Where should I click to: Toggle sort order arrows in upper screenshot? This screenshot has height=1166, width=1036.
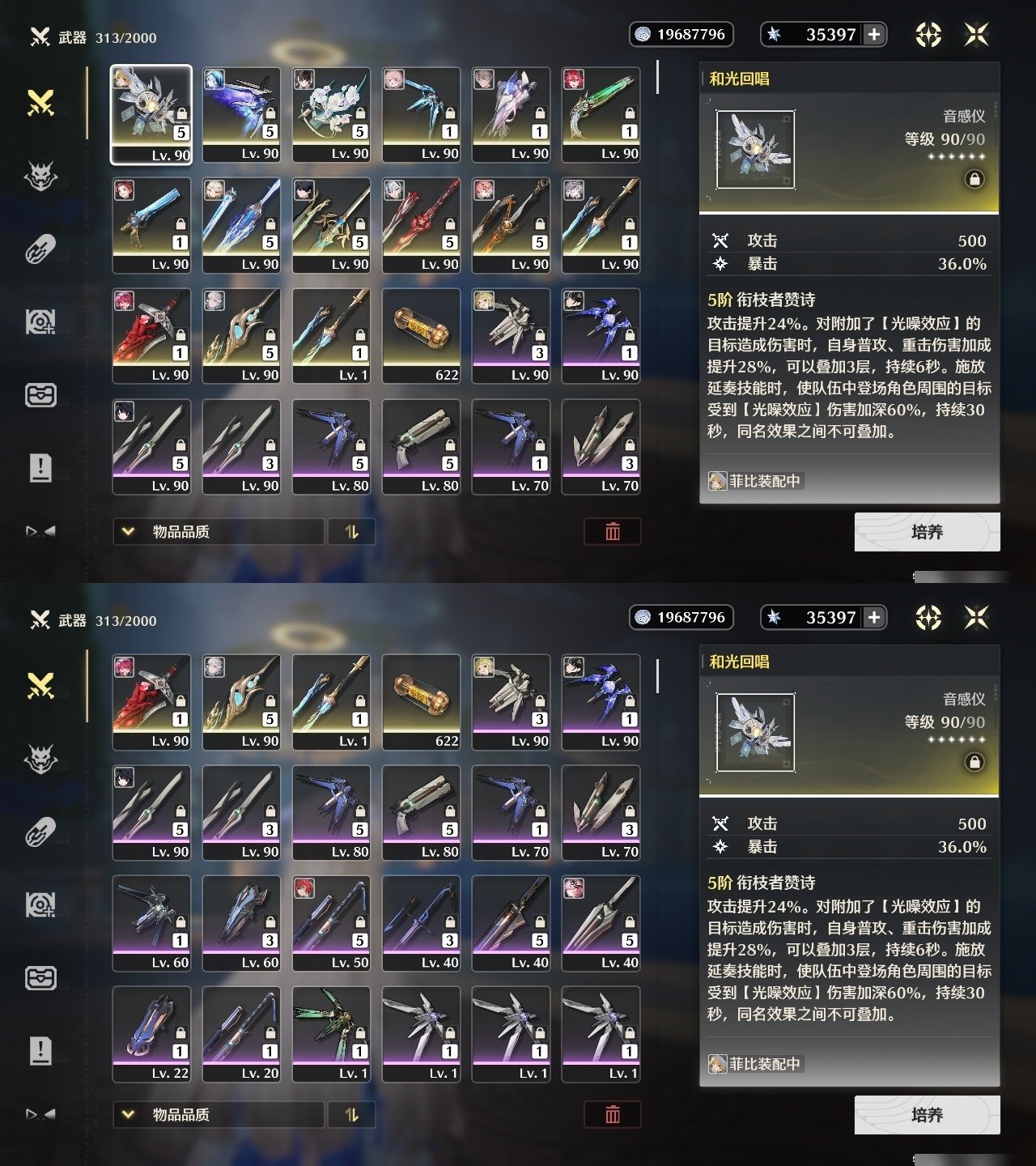[351, 532]
